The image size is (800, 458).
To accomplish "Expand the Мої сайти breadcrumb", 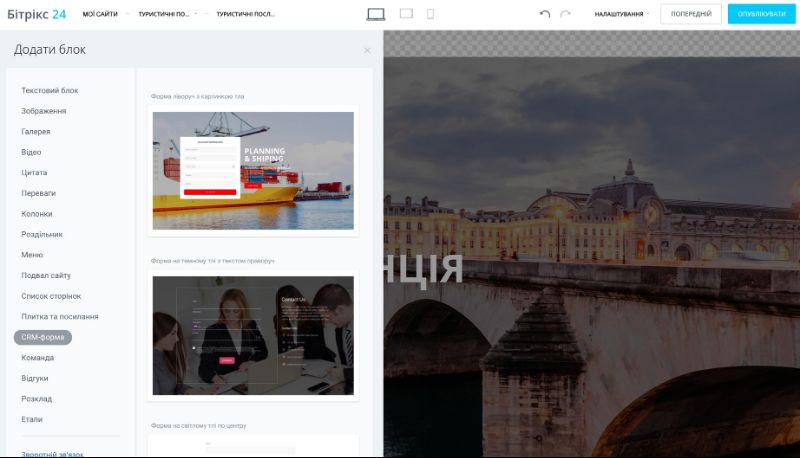I will (x=101, y=14).
